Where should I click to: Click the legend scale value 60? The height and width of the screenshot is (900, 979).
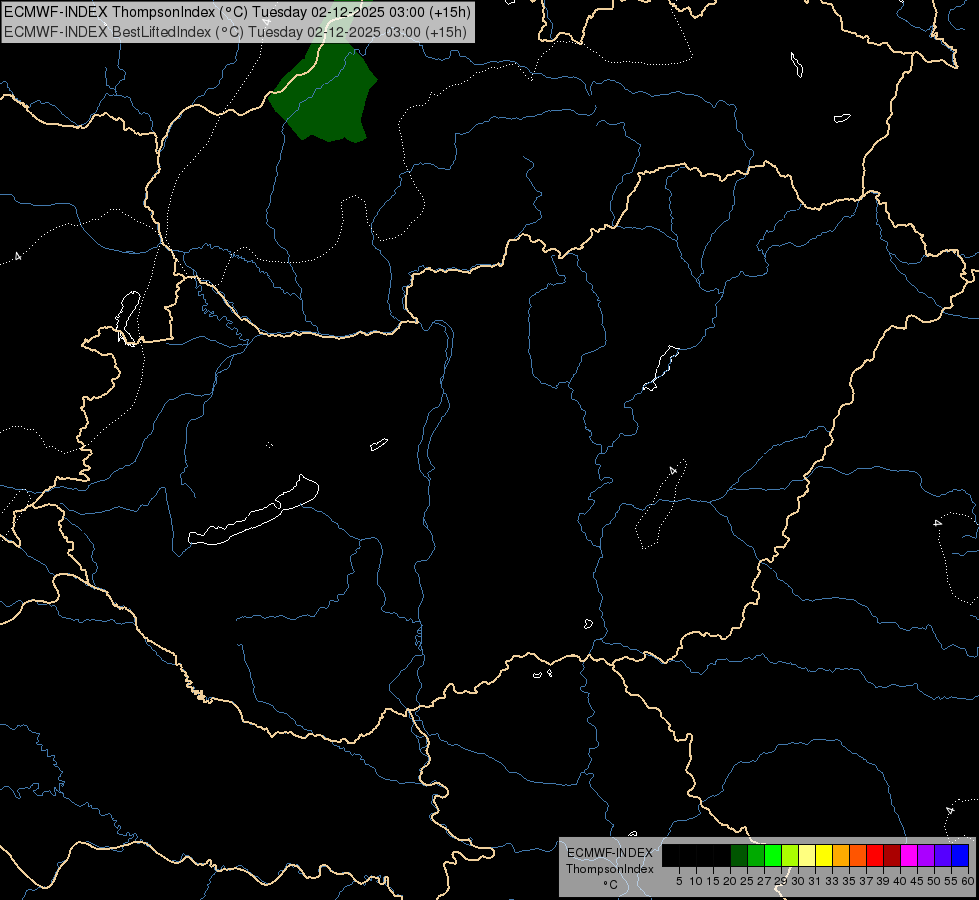[x=967, y=881]
